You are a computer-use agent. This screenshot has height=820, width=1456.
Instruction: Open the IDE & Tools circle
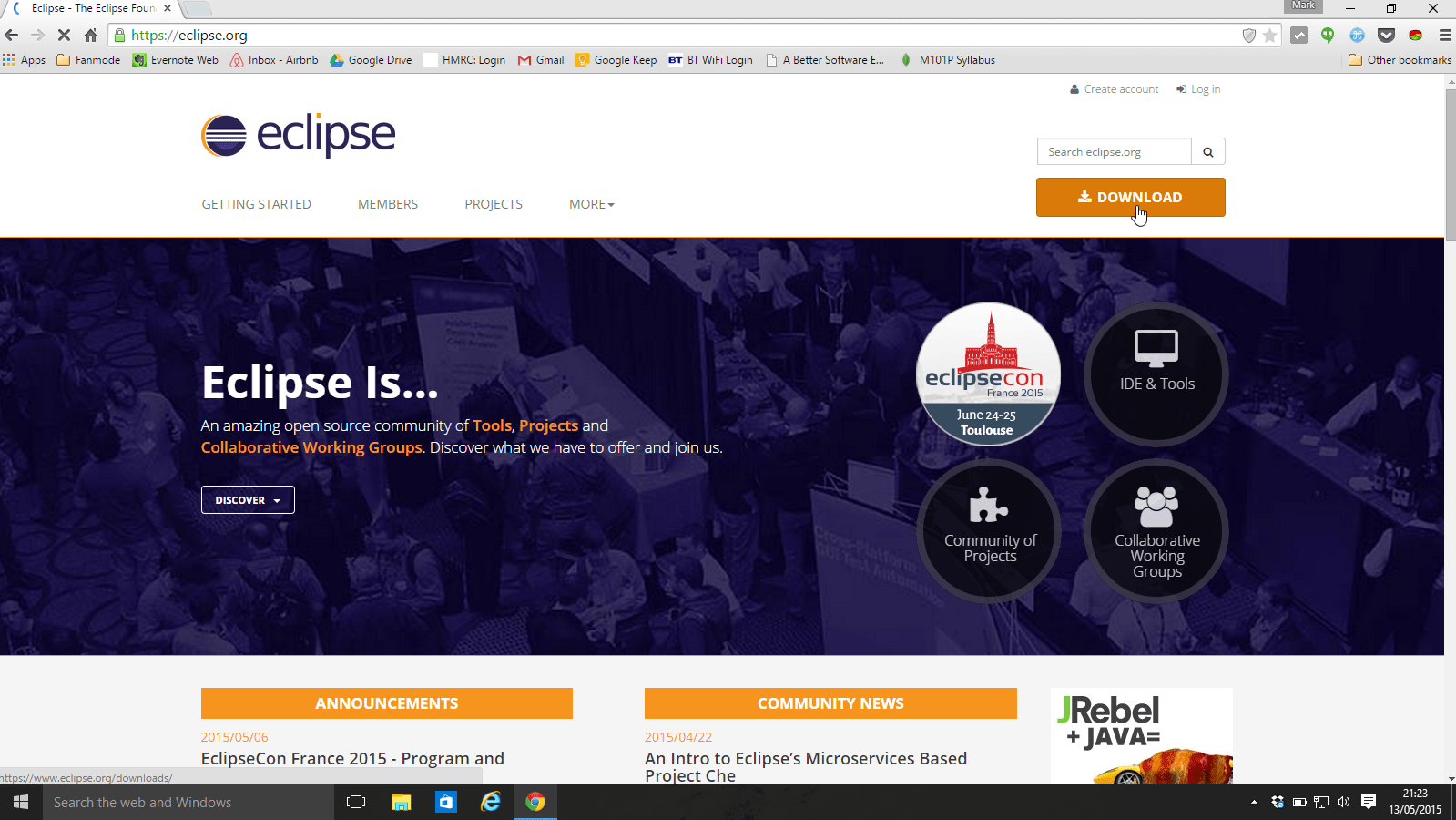[1156, 374]
